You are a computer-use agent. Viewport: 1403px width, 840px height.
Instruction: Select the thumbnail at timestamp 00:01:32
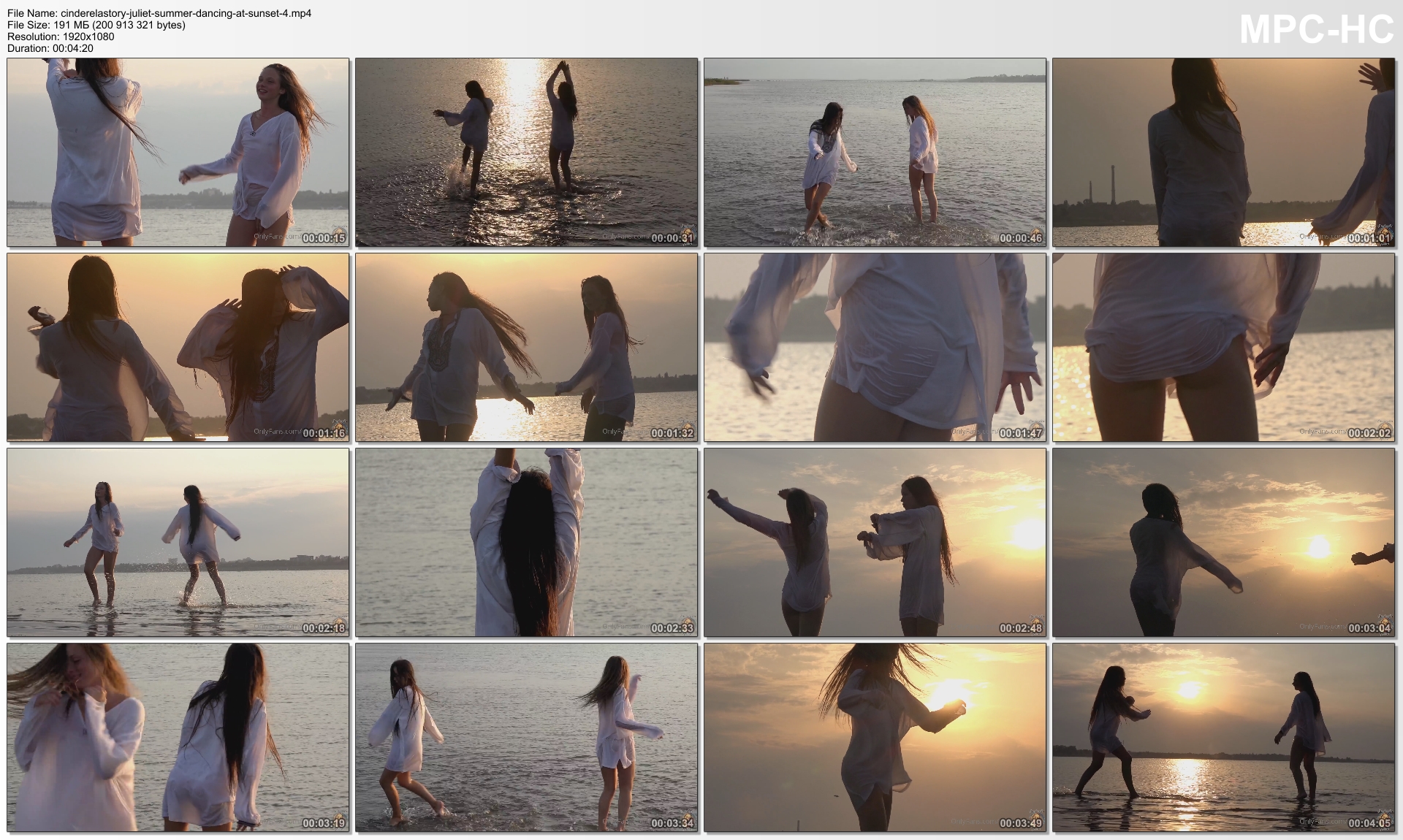click(527, 348)
